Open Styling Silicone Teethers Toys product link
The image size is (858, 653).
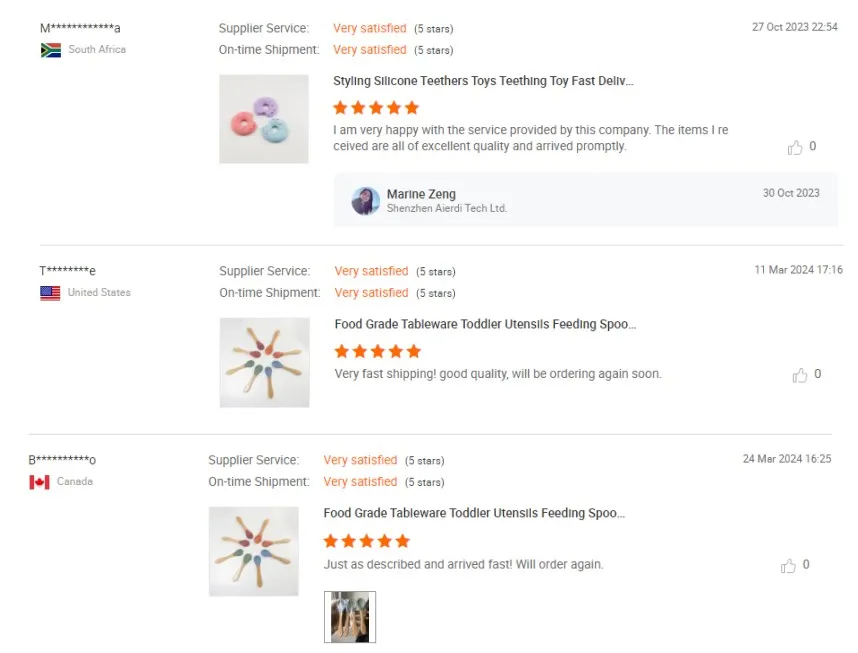coord(483,81)
